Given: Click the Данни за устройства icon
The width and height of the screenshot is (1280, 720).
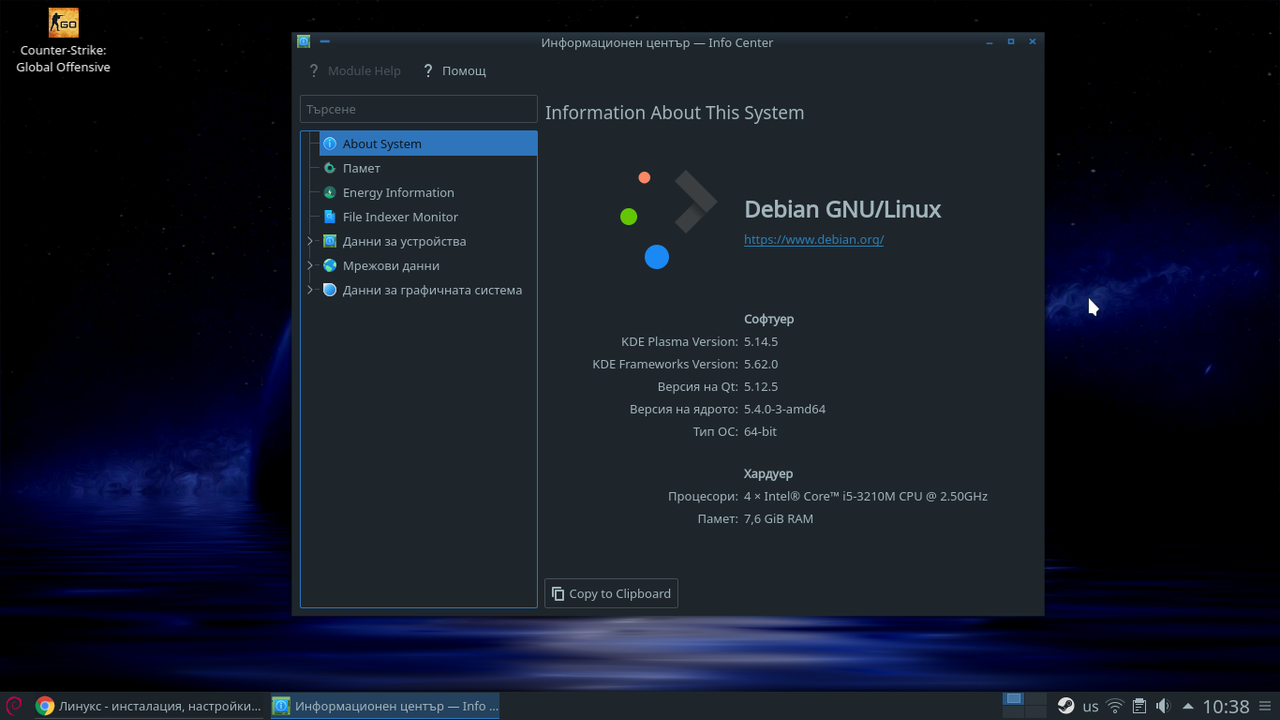Looking at the screenshot, I should pyautogui.click(x=330, y=241).
